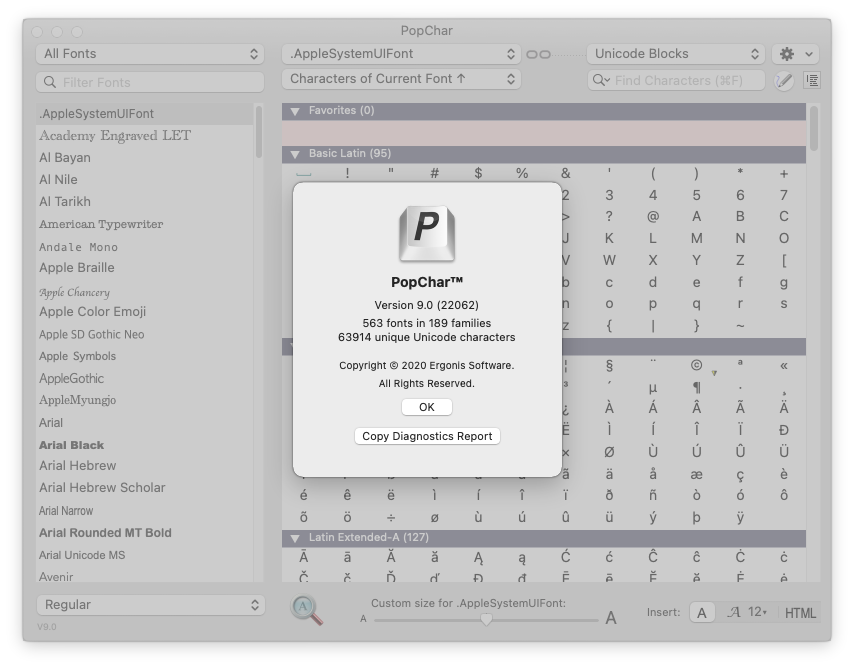Select AppleMyungjo font

click(x=144, y=400)
